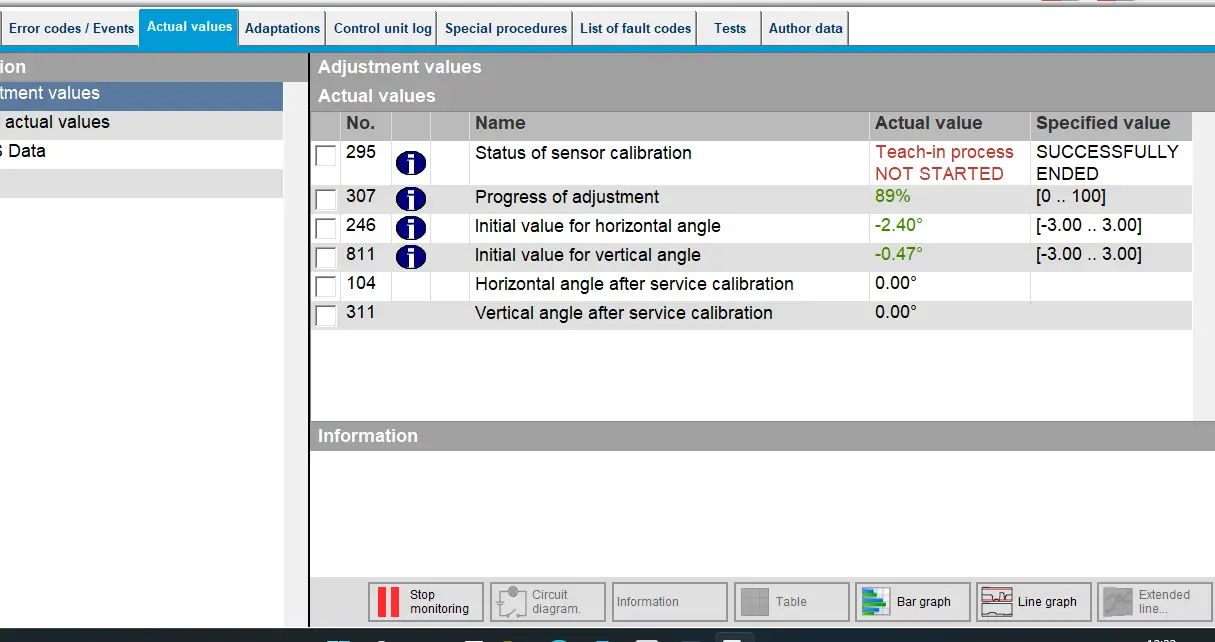Open the Adaptations tab

[x=282, y=28]
